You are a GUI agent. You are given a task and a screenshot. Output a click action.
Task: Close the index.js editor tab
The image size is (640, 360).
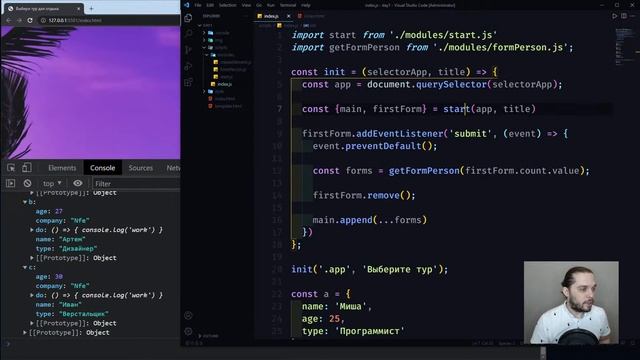click(289, 16)
